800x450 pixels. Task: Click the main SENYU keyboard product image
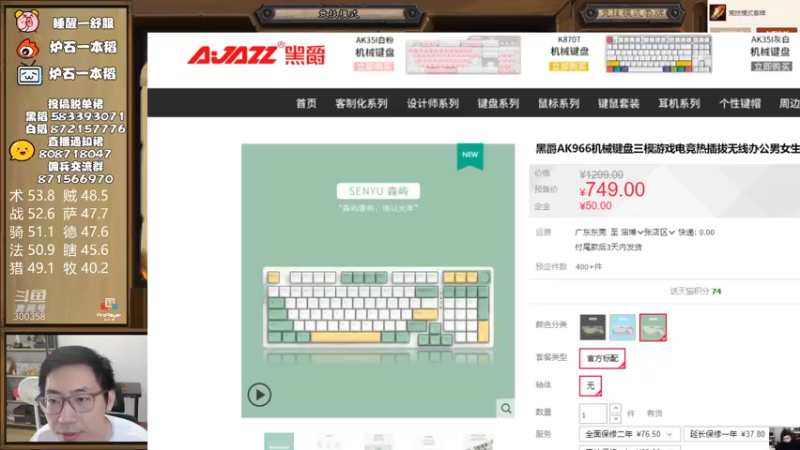coord(378,281)
